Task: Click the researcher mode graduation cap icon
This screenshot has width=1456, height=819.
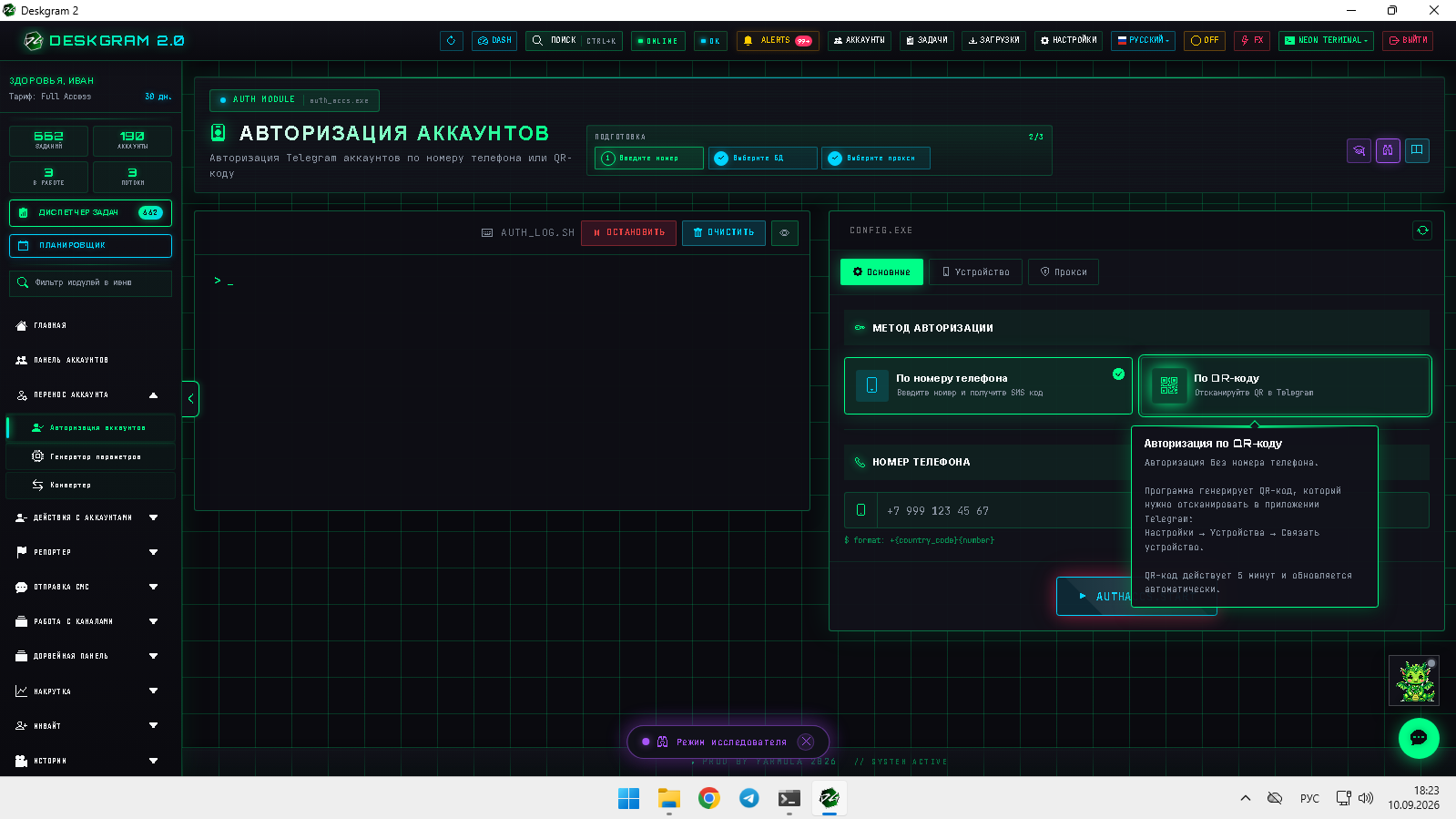Action: tap(1359, 151)
